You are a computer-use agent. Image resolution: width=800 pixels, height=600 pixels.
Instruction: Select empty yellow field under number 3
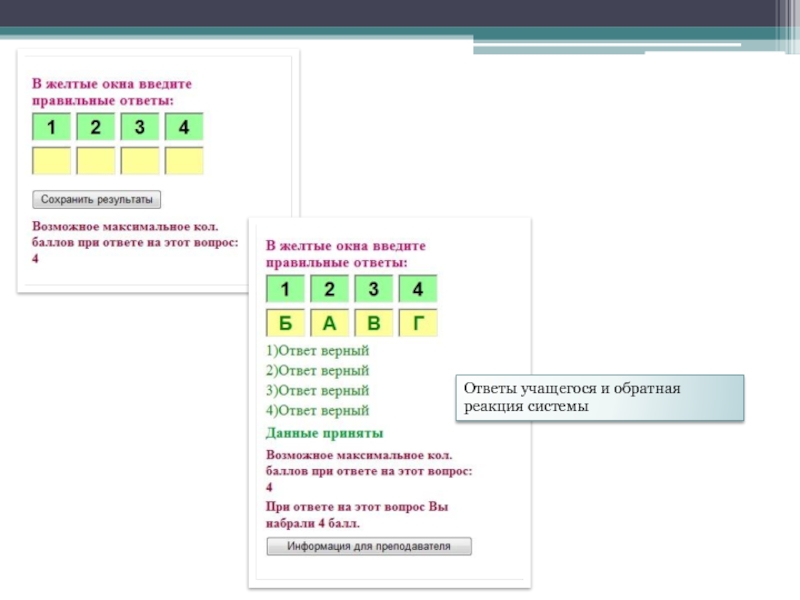pyautogui.click(x=140, y=161)
